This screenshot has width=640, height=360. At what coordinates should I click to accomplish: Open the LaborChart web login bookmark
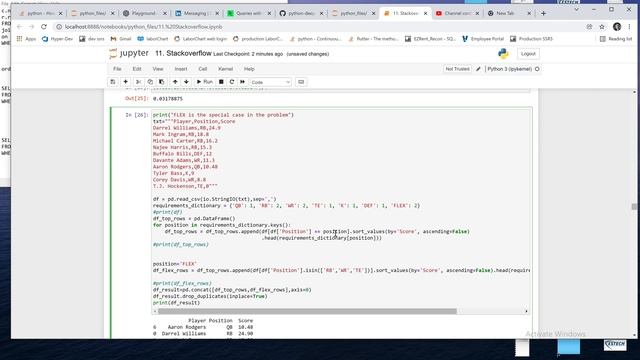pyautogui.click(x=200, y=39)
